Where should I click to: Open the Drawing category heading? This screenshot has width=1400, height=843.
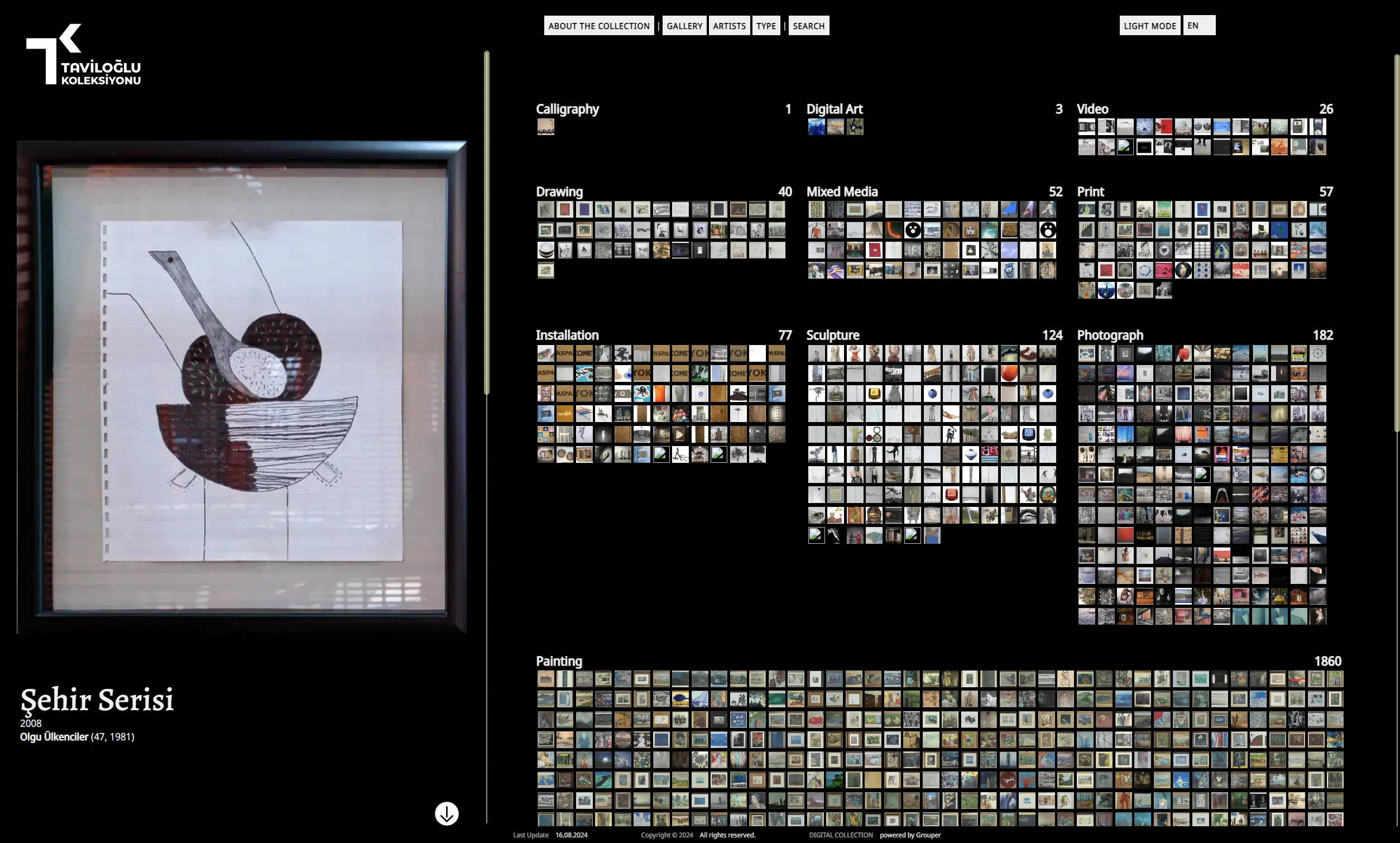coord(559,191)
